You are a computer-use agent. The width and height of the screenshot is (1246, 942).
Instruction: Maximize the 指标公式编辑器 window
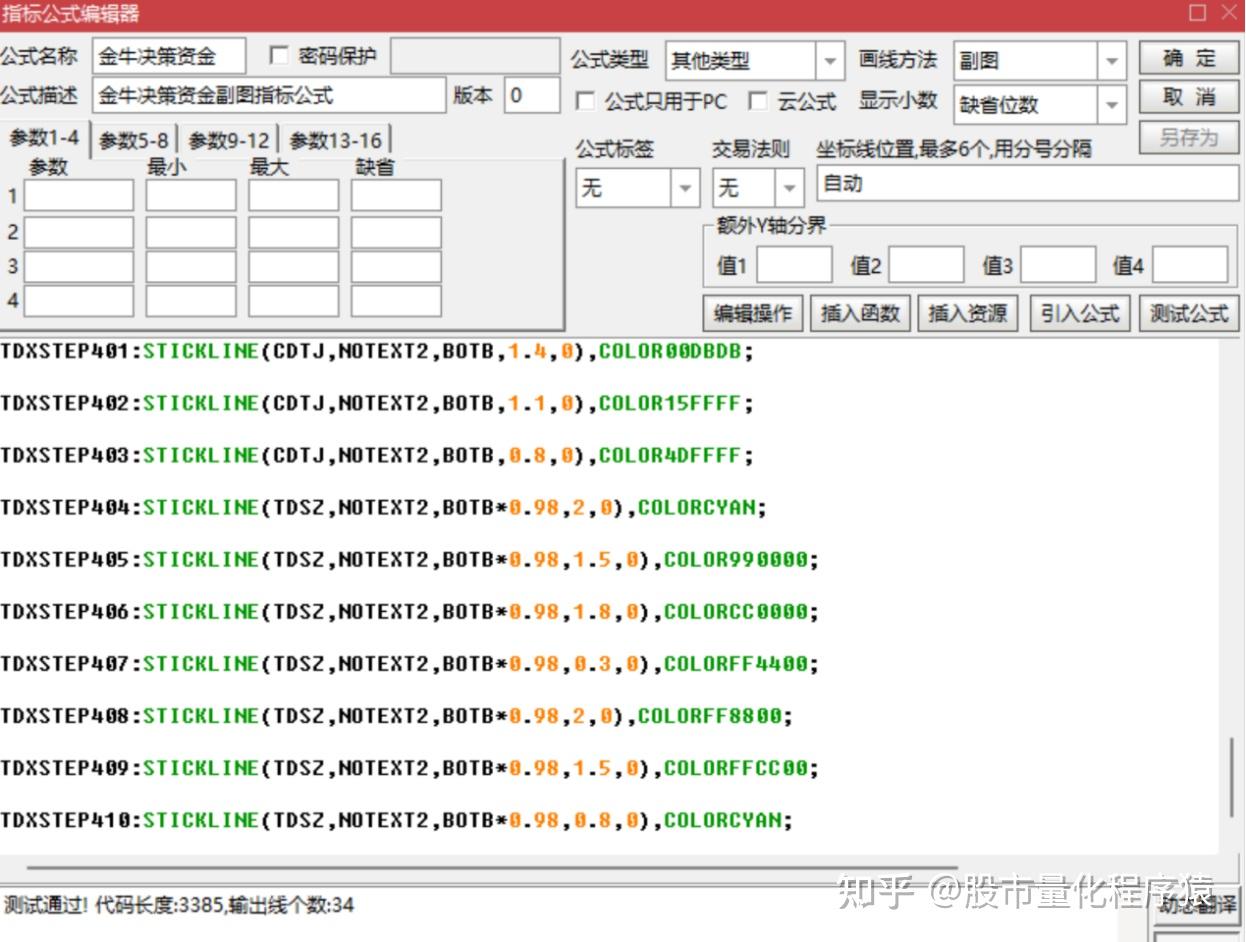tap(1197, 13)
